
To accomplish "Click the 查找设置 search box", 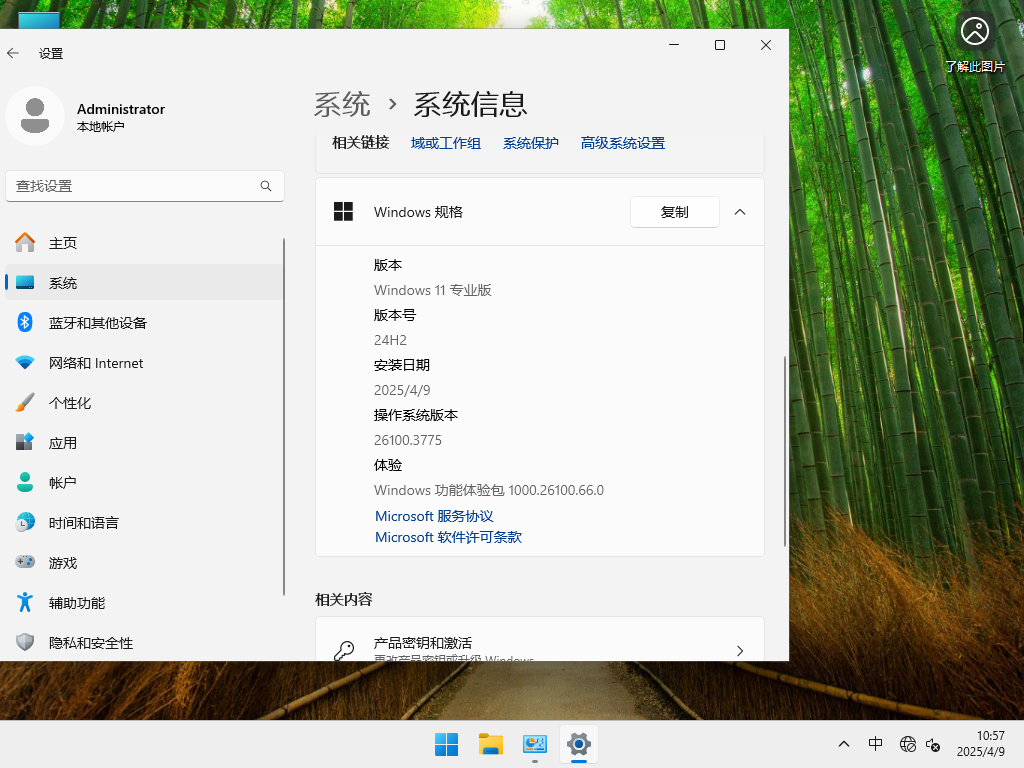I will (x=145, y=186).
